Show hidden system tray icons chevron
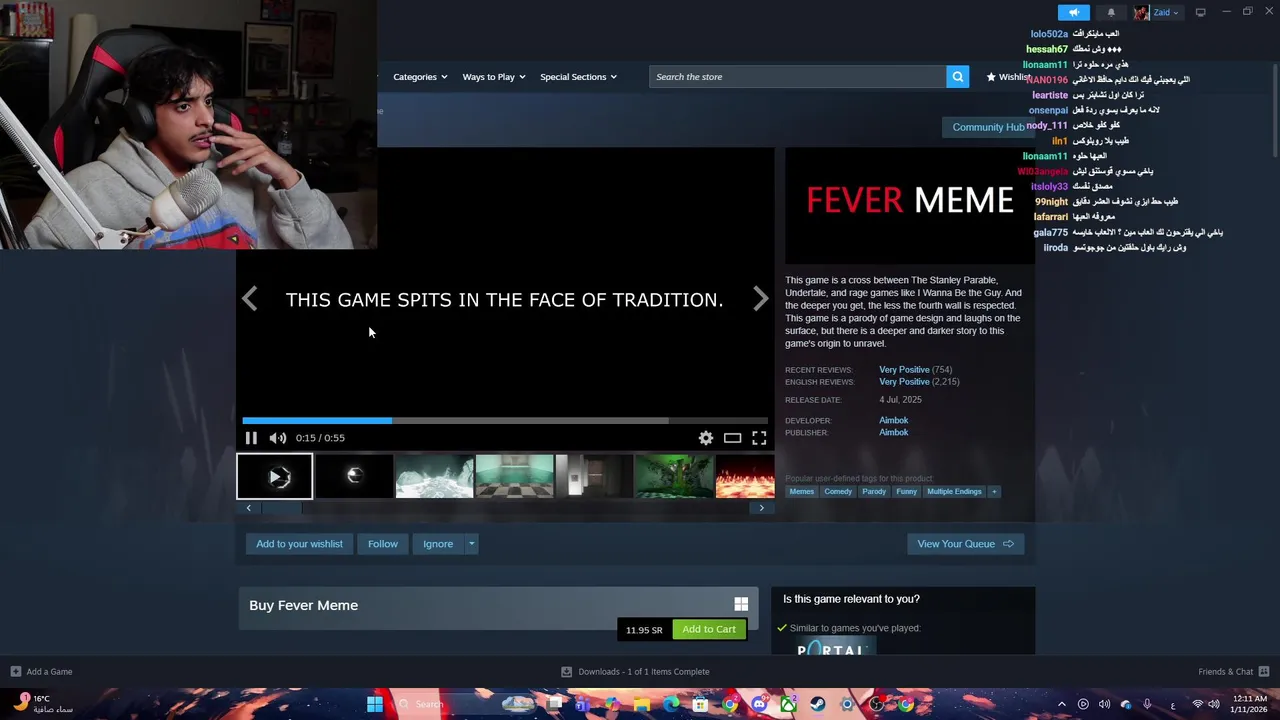 1062,704
